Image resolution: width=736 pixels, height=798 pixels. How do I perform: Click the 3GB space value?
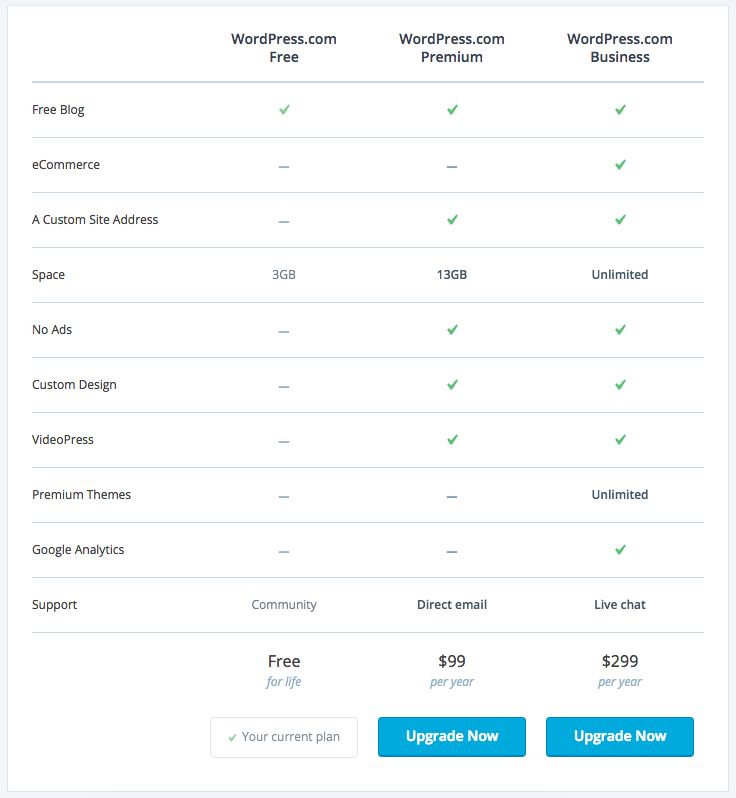pyautogui.click(x=284, y=274)
